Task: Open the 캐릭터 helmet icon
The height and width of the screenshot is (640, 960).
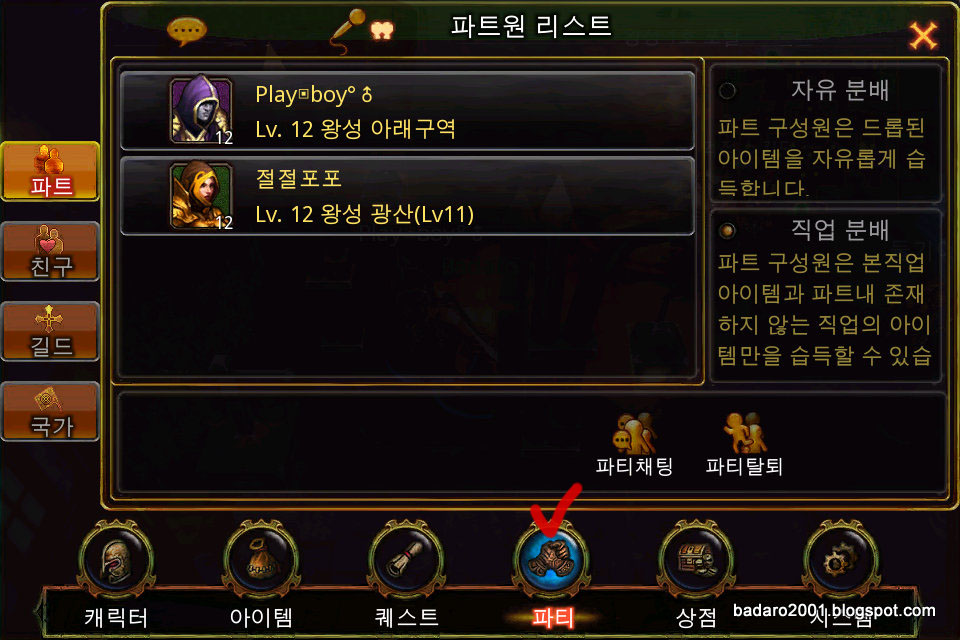Action: click(115, 559)
